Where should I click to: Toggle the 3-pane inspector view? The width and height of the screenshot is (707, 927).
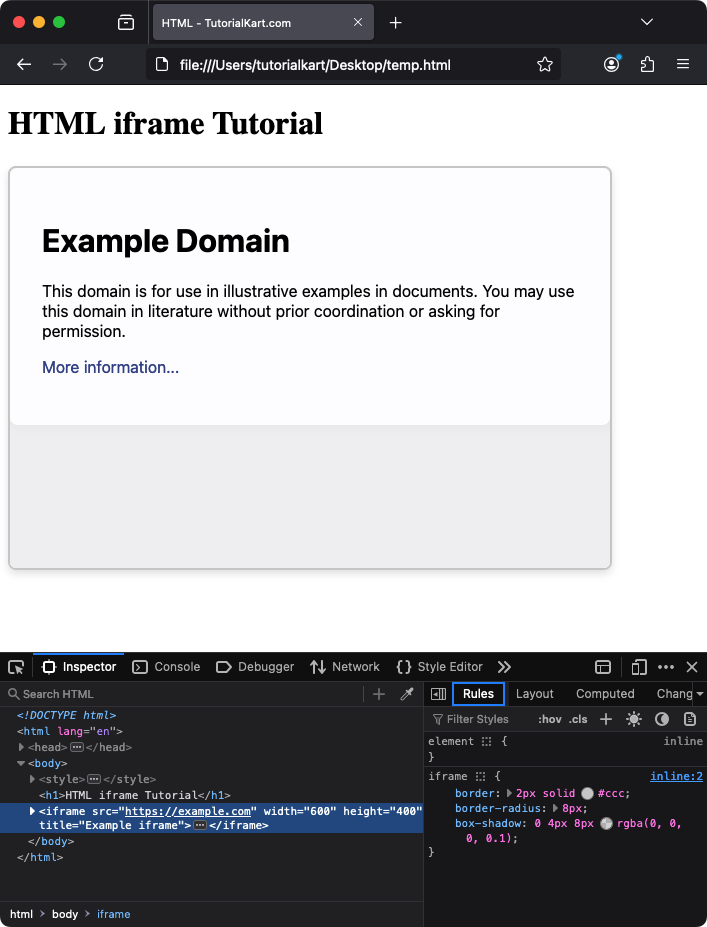438,693
